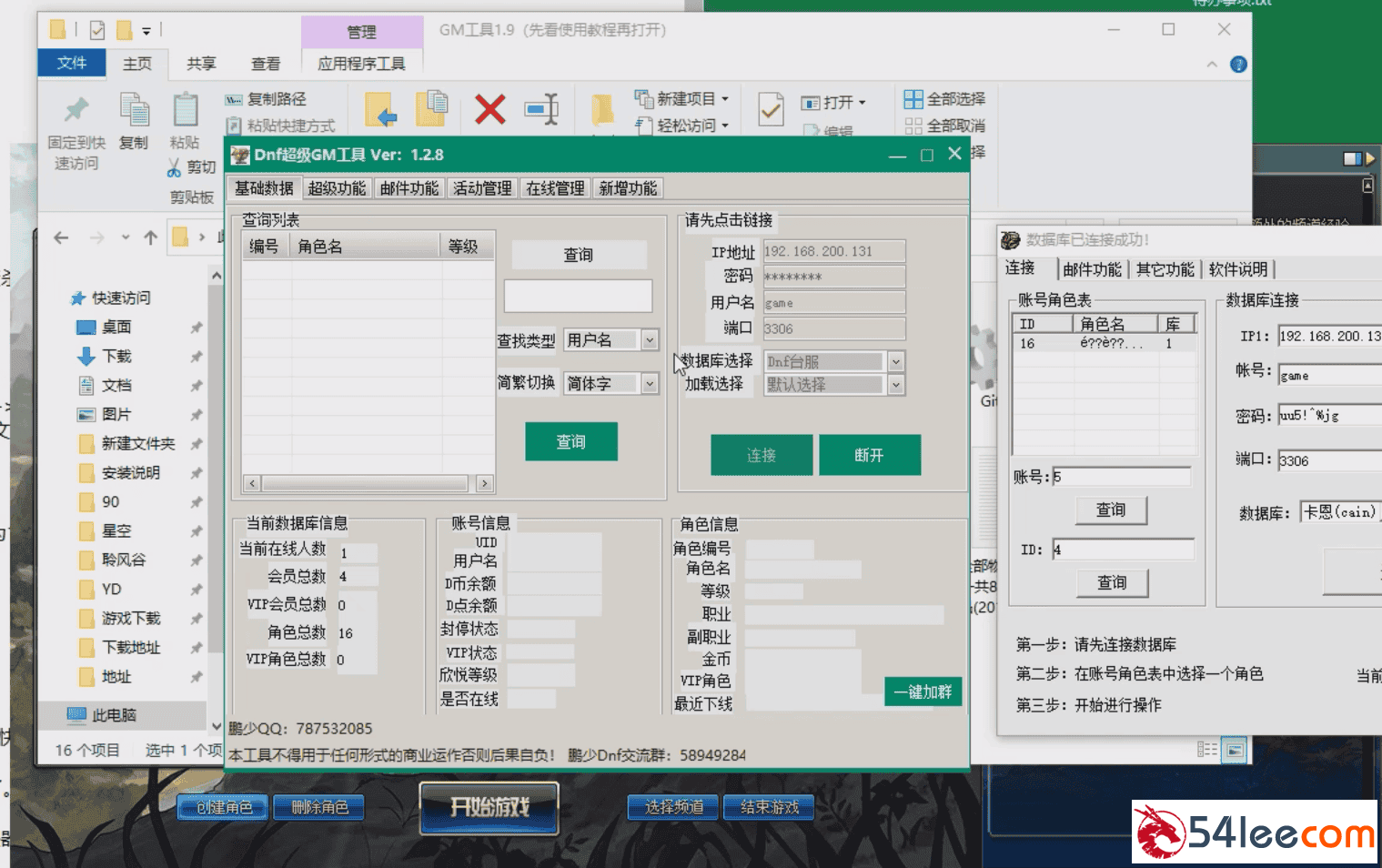Click the 选择频道 game button
The width and height of the screenshot is (1382, 868).
pos(673,807)
